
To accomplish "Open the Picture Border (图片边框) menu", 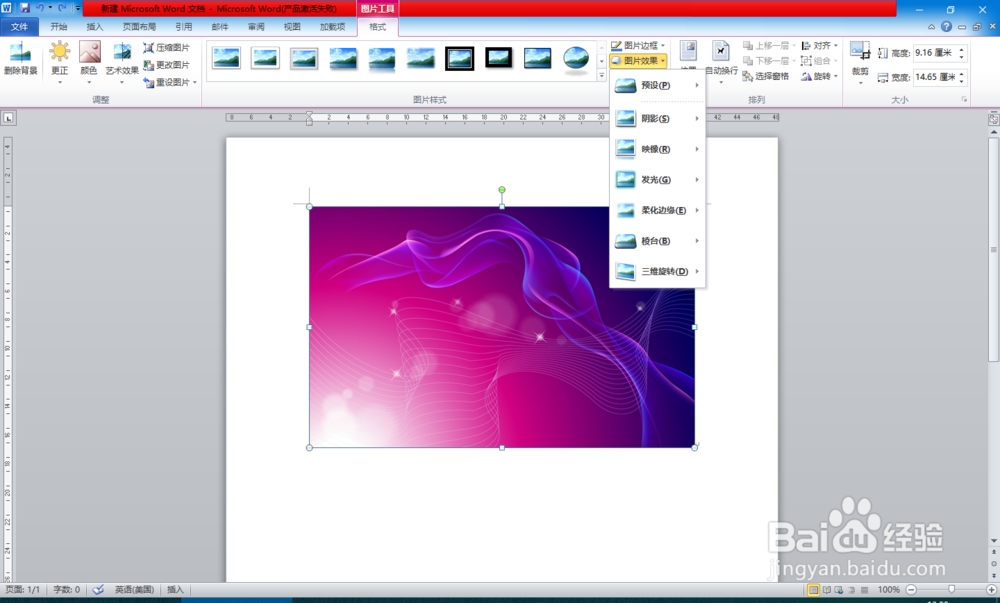I will (x=638, y=45).
